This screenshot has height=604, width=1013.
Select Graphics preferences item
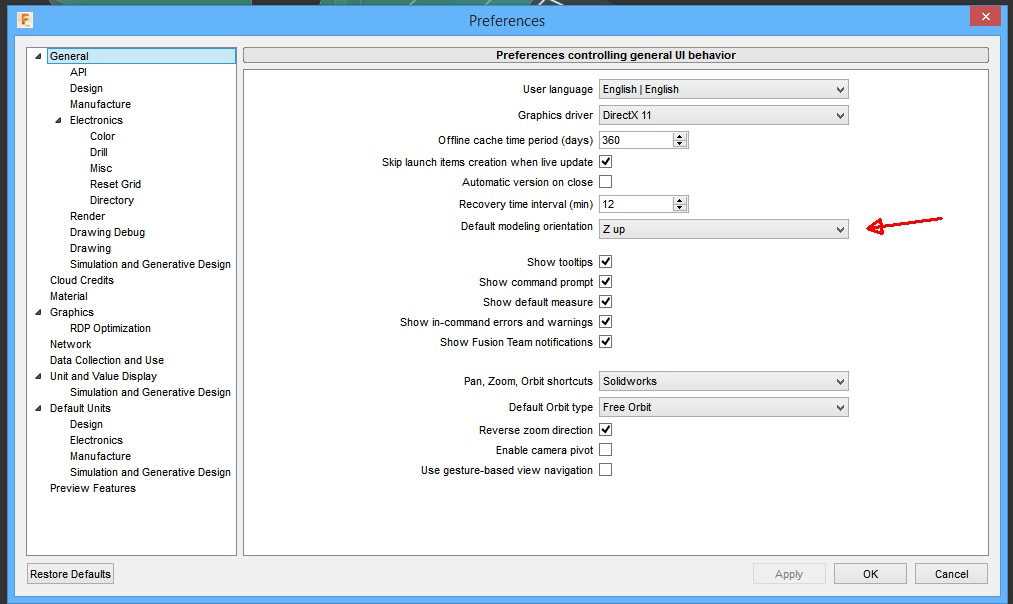point(72,312)
